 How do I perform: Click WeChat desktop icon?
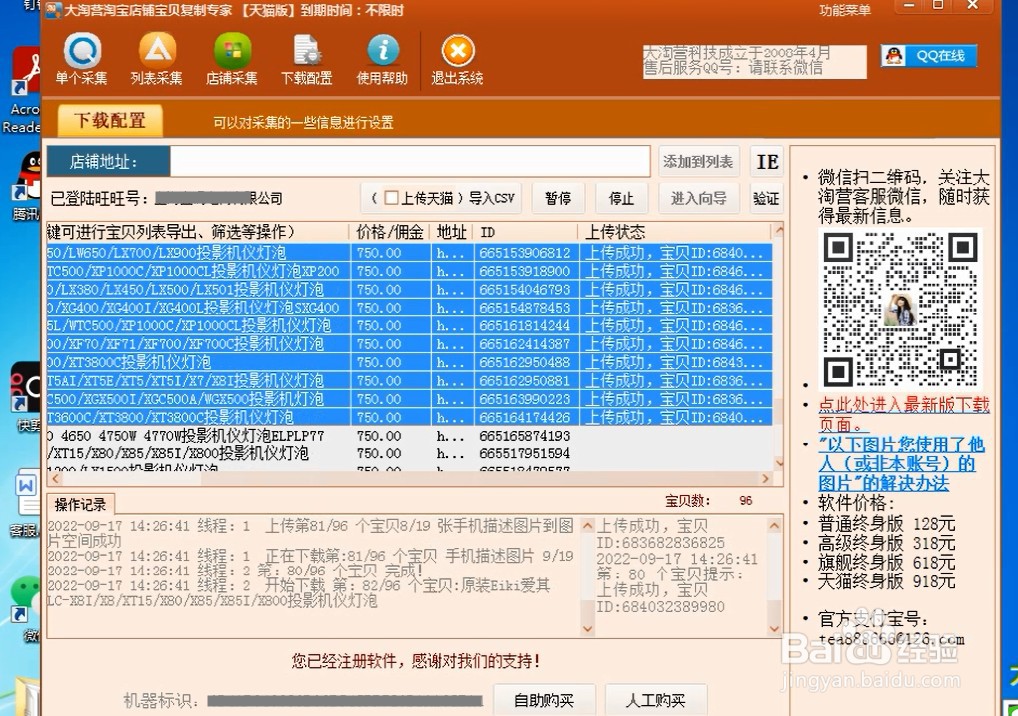click(x=27, y=607)
